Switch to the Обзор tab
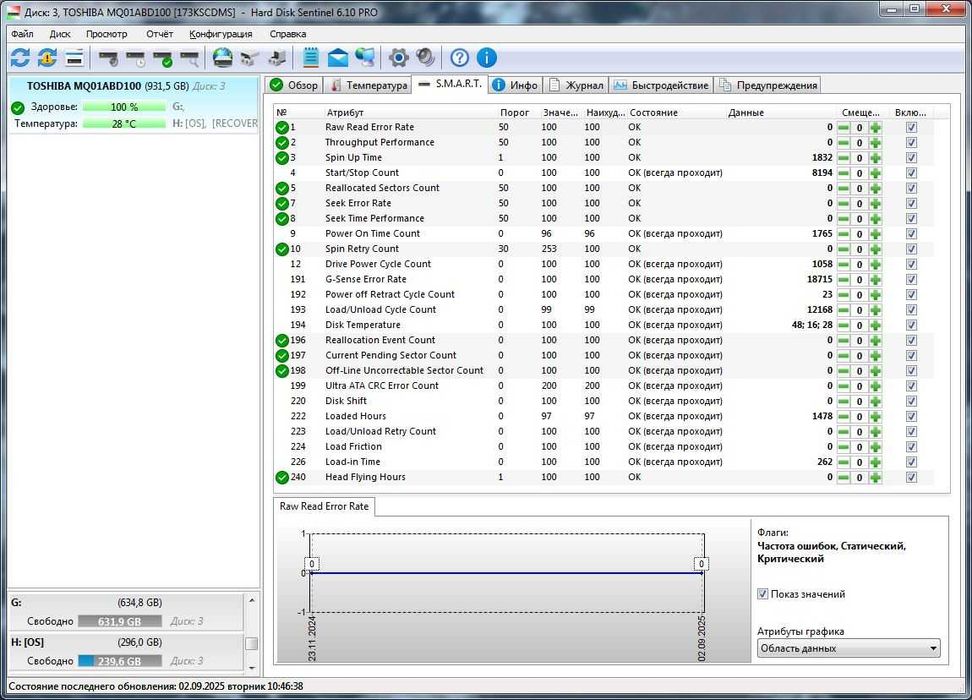The image size is (972, 700). point(294,86)
